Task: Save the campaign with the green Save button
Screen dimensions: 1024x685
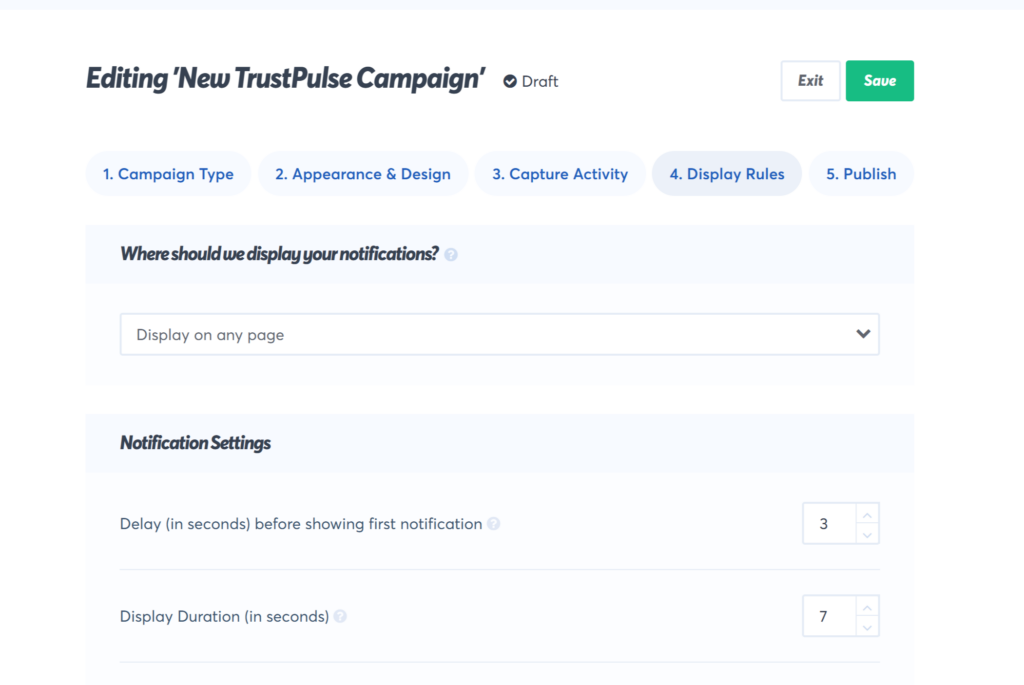Action: point(880,81)
